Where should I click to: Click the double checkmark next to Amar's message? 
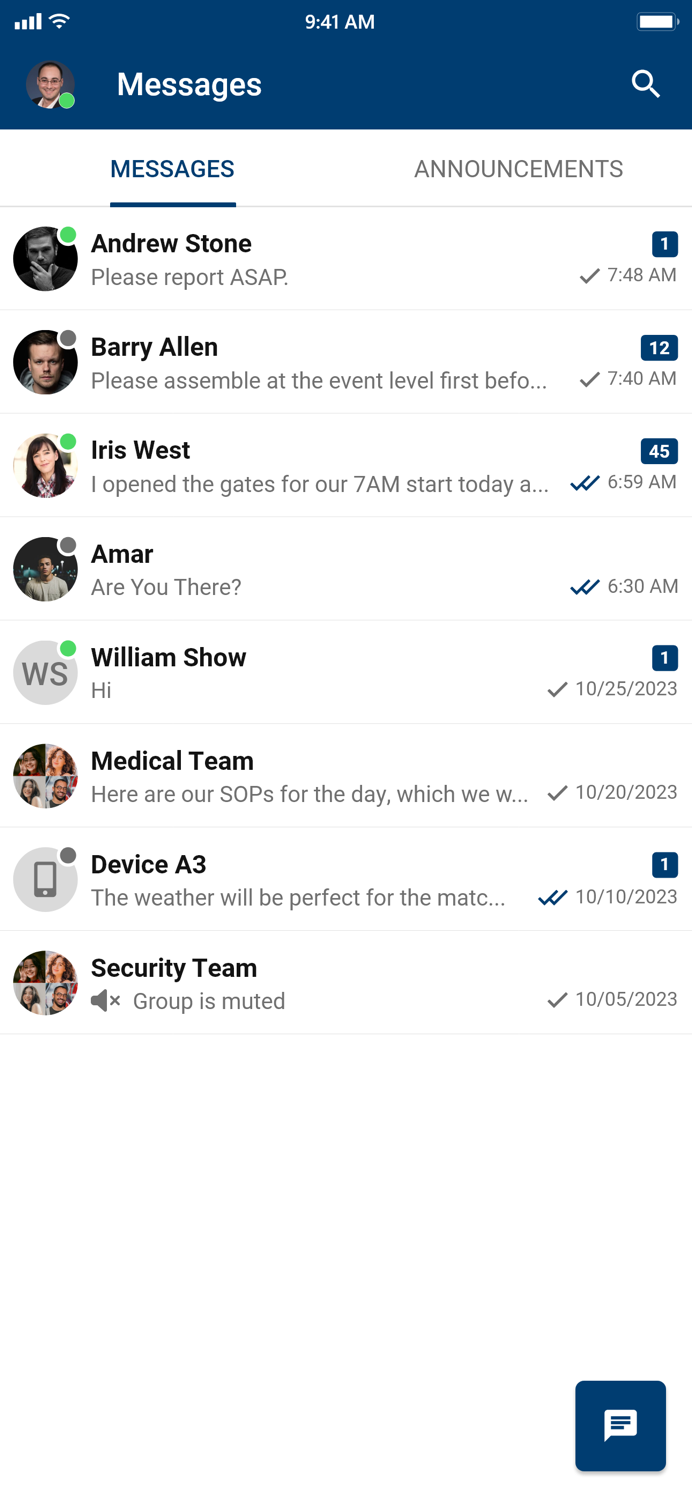[584, 587]
